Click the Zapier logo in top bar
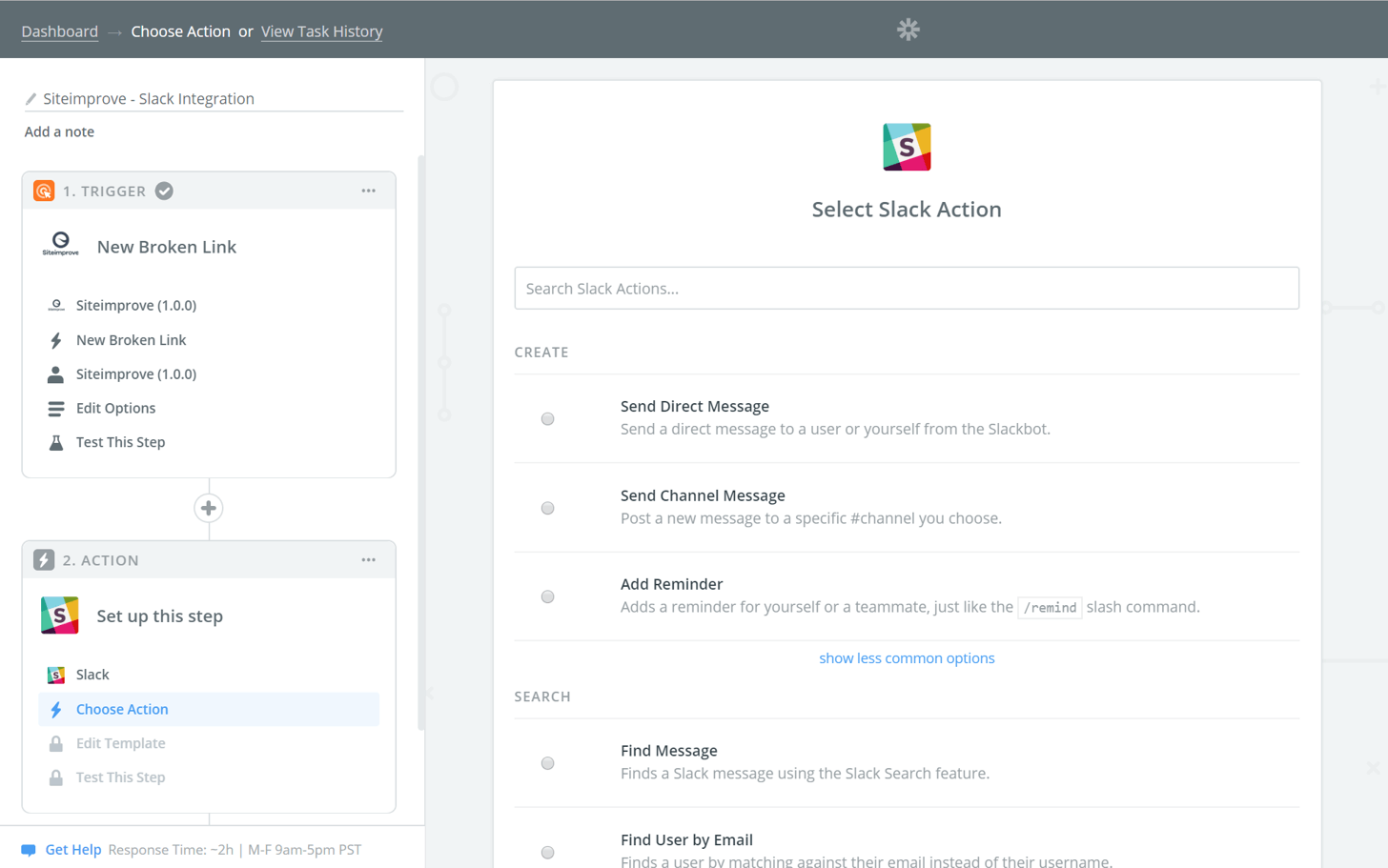This screenshot has width=1388, height=868. click(x=908, y=30)
